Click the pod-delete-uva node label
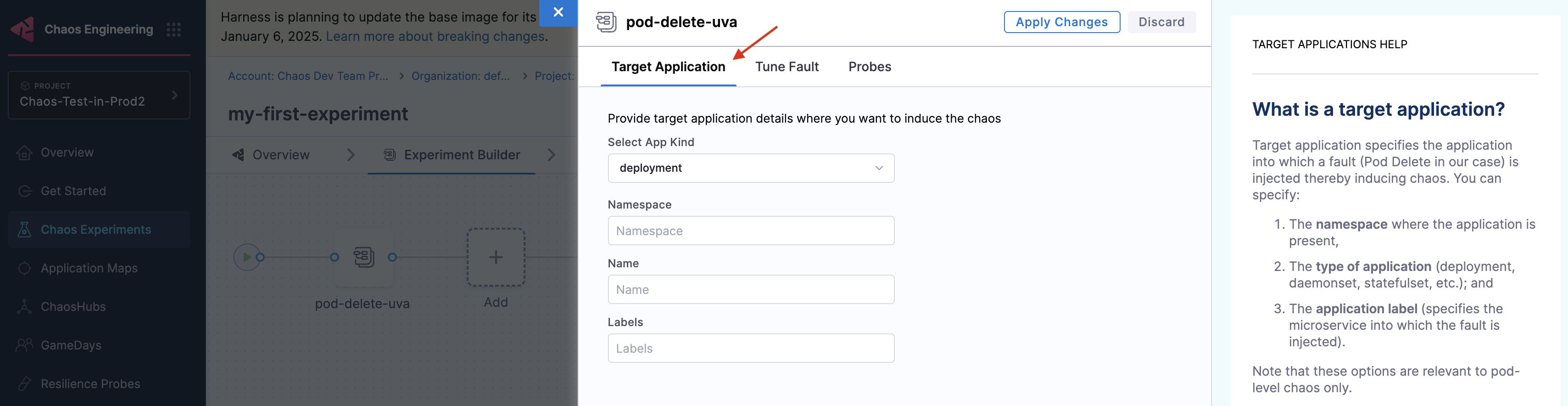This screenshot has height=406, width=1568. coord(362,304)
